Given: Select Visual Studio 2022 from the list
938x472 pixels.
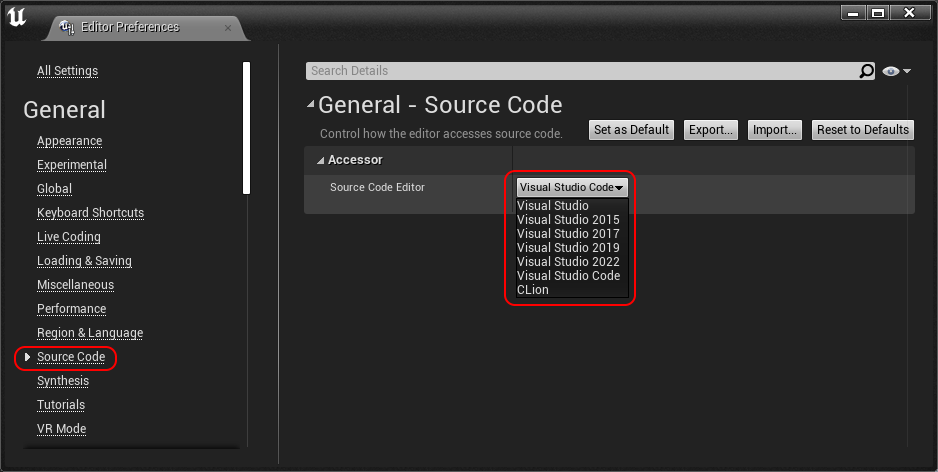Looking at the screenshot, I should 568,262.
